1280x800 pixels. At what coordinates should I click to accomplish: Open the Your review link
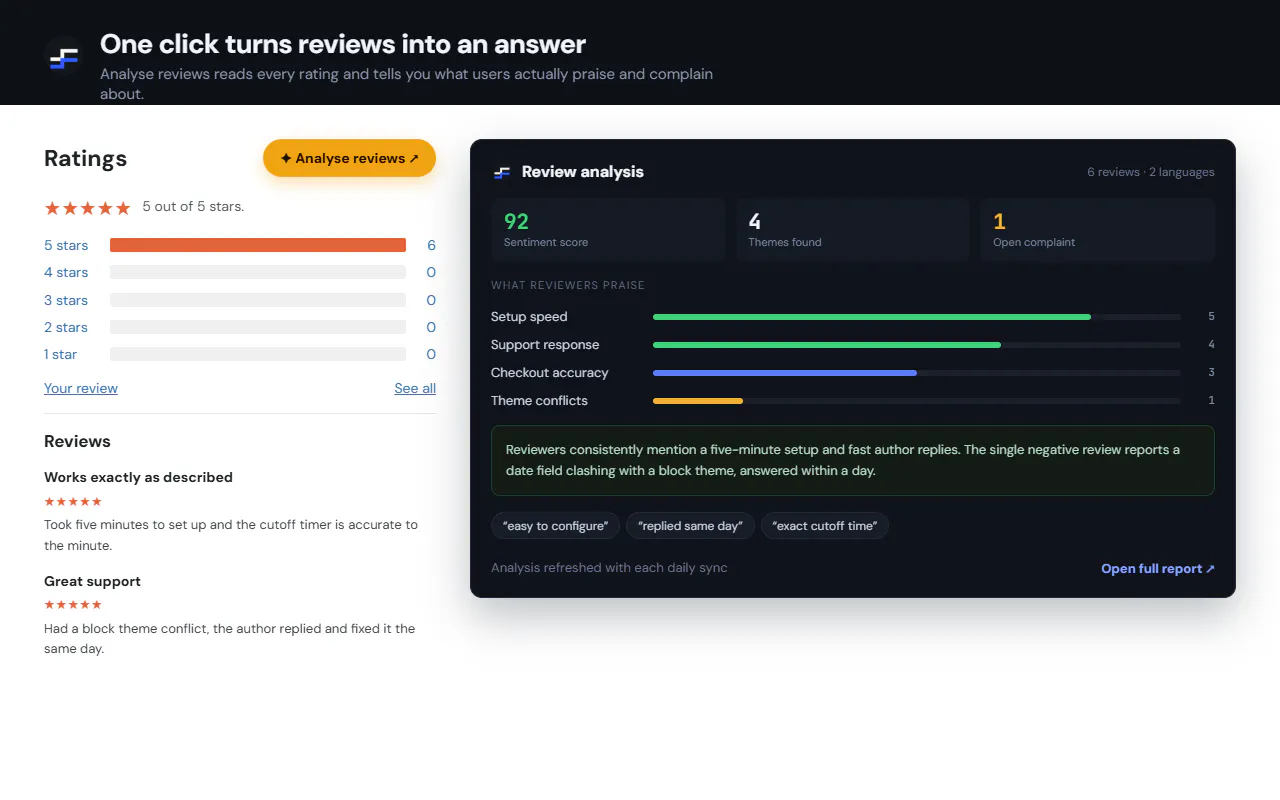click(x=81, y=388)
